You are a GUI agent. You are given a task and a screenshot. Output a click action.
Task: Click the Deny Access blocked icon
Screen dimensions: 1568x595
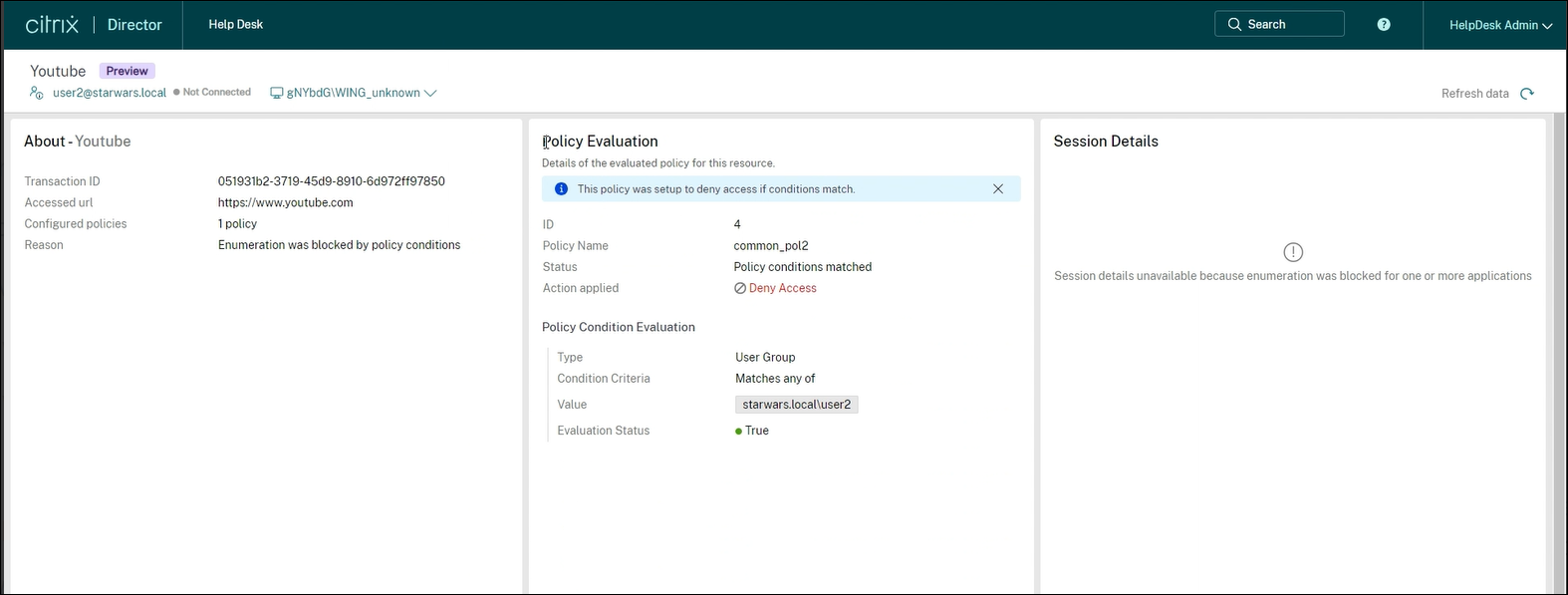[x=740, y=288]
